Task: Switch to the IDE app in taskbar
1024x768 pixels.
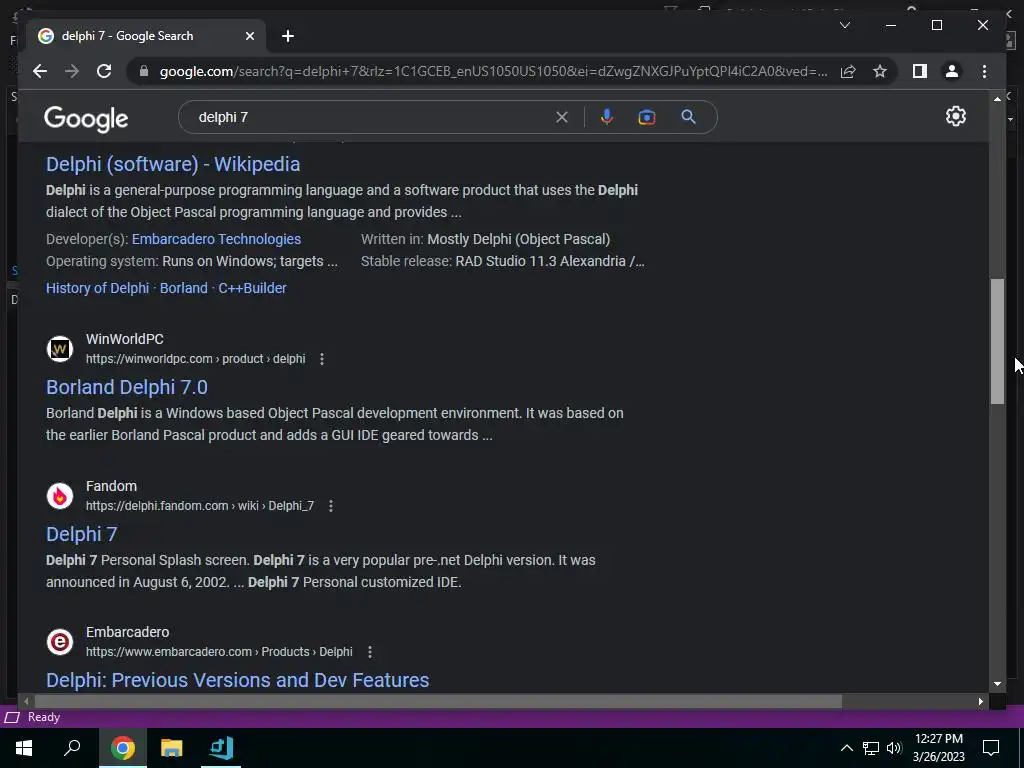Action: (x=221, y=748)
